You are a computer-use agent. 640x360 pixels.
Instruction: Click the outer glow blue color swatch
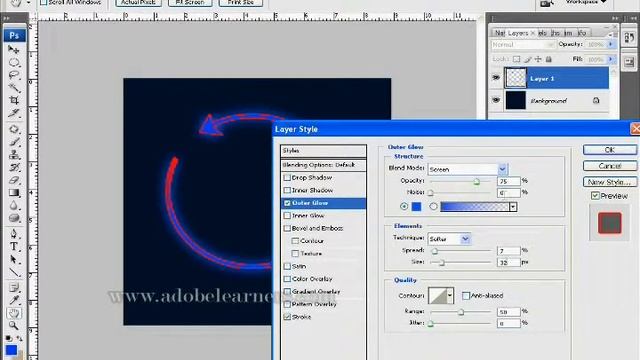pos(416,207)
